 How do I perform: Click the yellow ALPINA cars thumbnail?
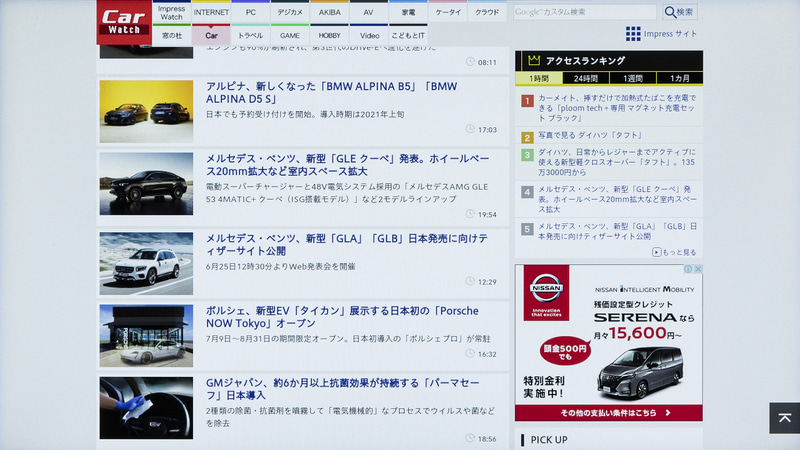click(x=146, y=111)
